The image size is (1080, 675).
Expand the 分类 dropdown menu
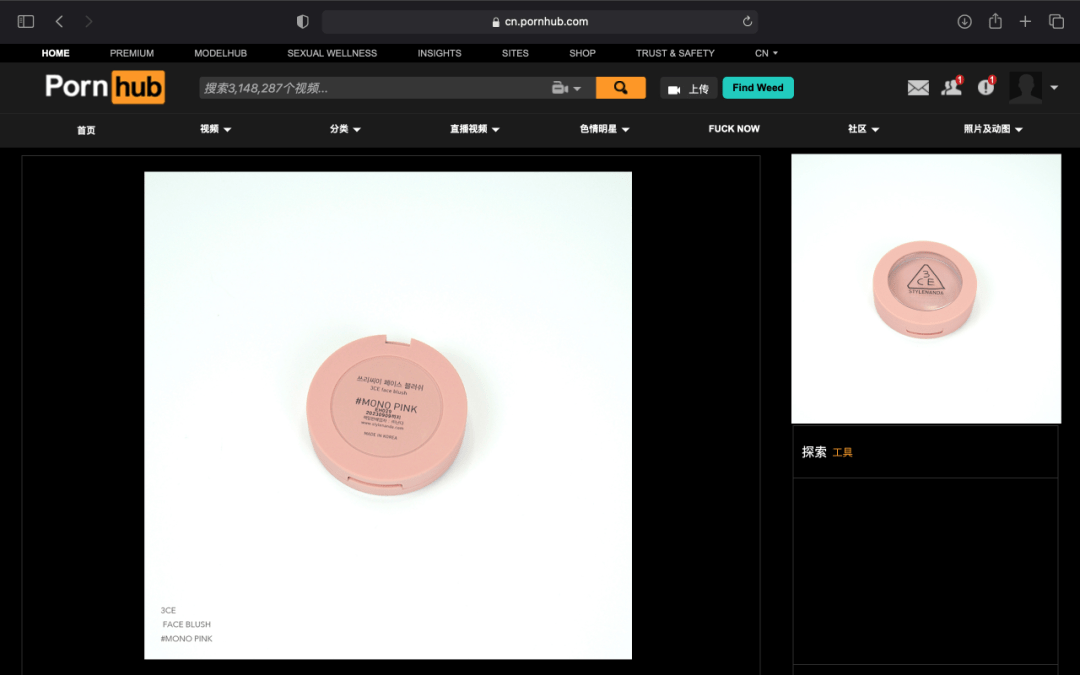point(345,129)
